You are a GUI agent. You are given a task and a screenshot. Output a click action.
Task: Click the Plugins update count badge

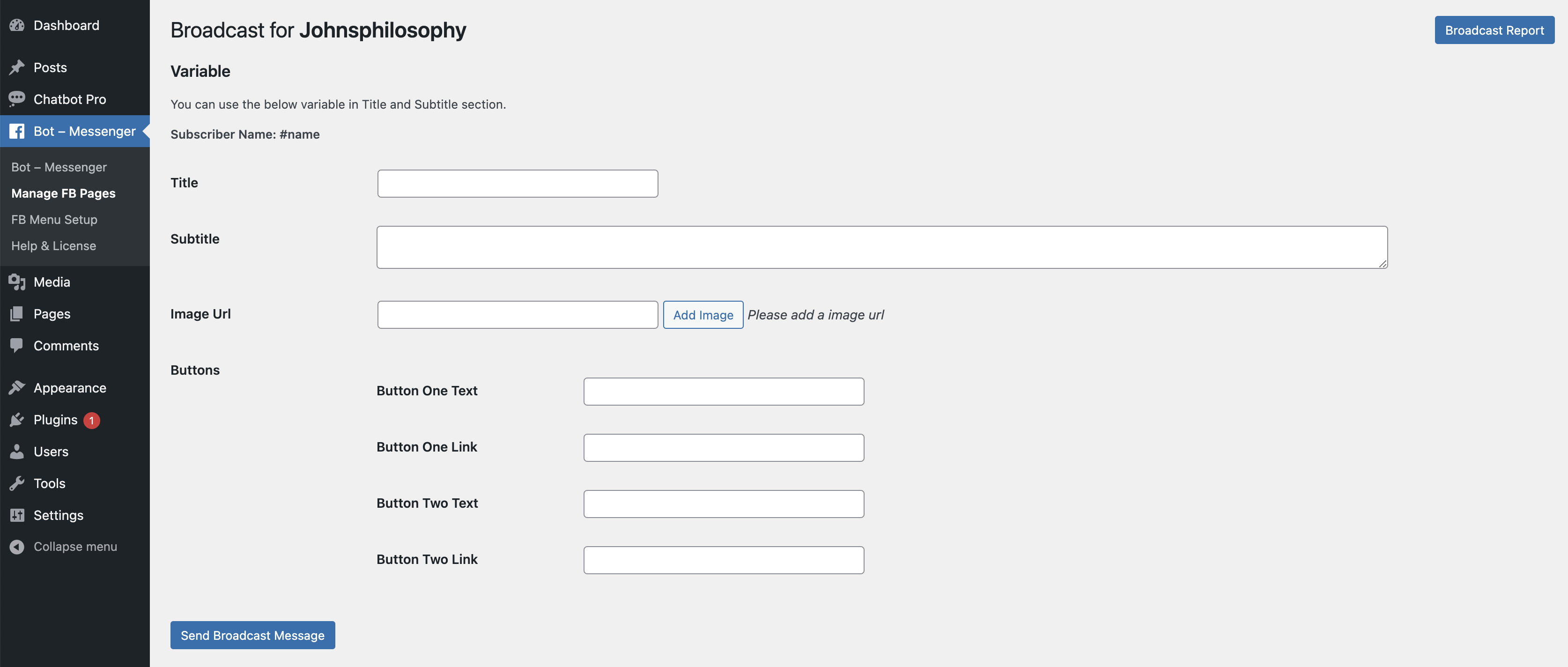92,420
